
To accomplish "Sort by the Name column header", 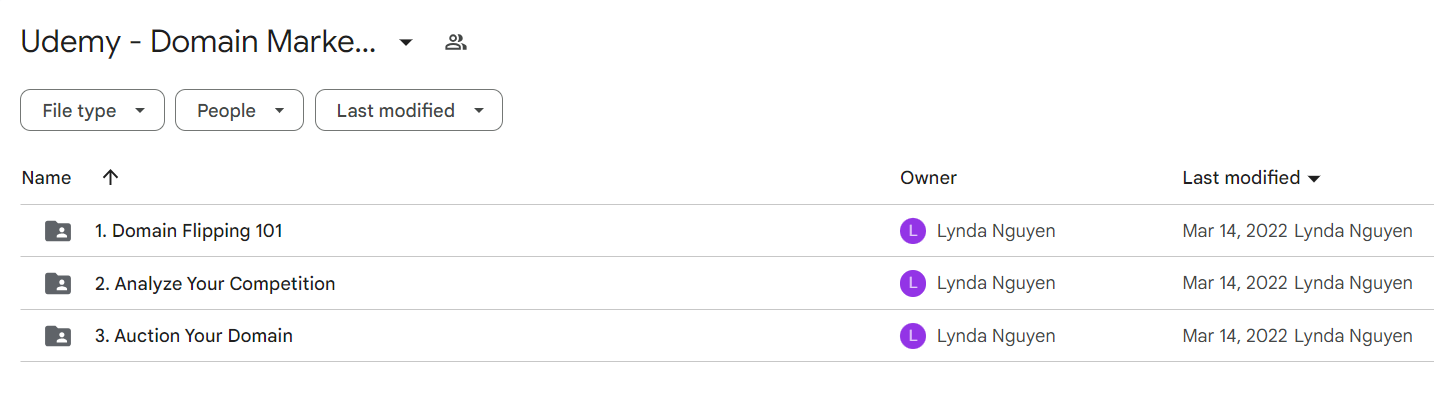I will coord(46,178).
